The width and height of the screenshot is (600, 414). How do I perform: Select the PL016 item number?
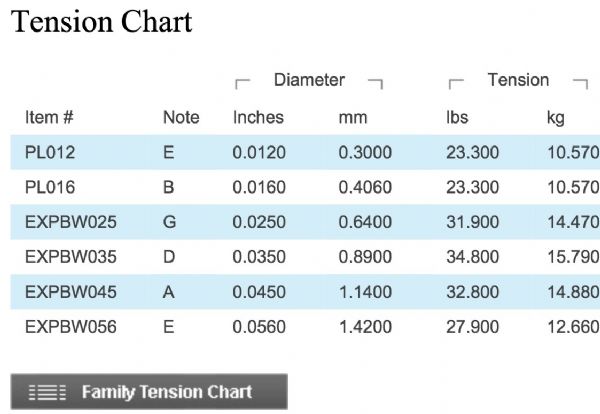(x=50, y=187)
